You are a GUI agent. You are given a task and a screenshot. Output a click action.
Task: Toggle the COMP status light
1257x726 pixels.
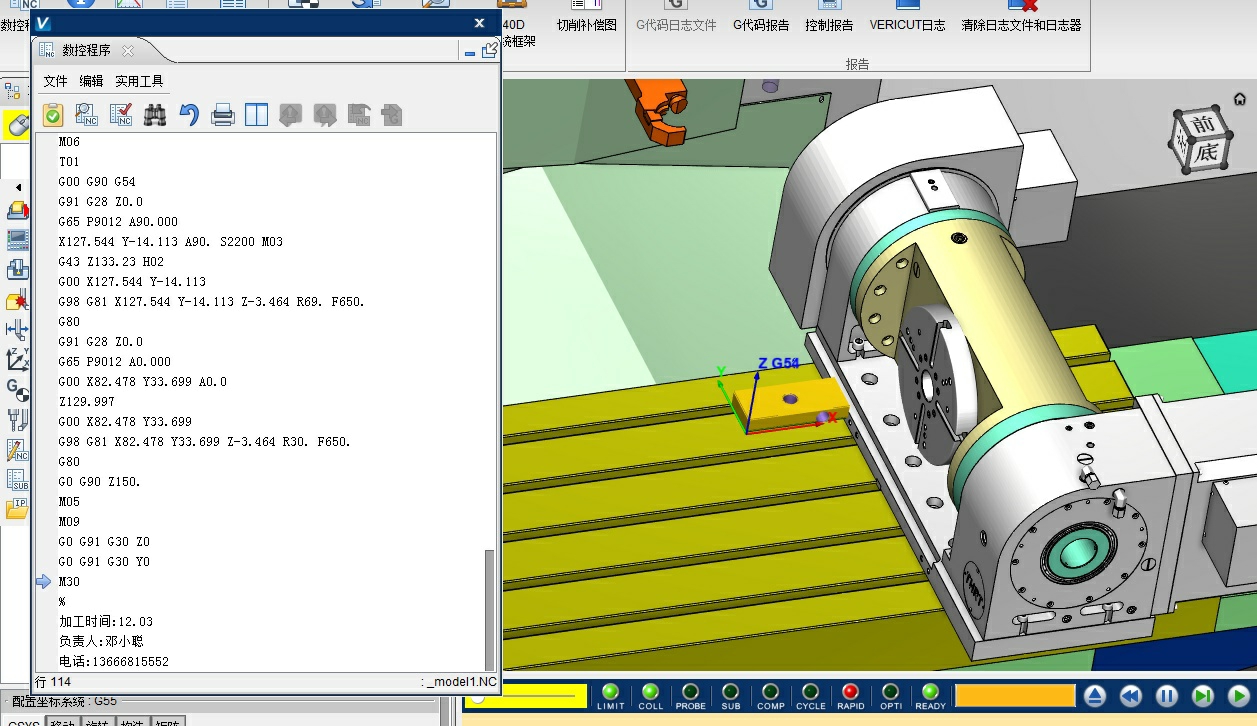click(x=771, y=691)
